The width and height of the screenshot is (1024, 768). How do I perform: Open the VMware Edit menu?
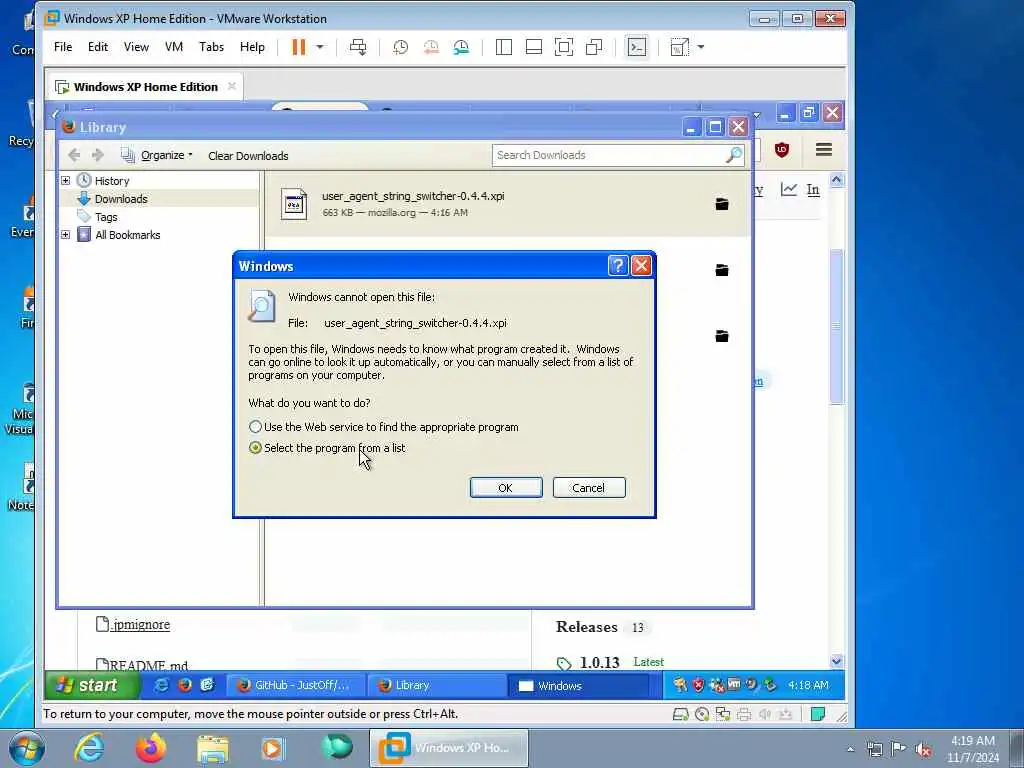(x=98, y=47)
